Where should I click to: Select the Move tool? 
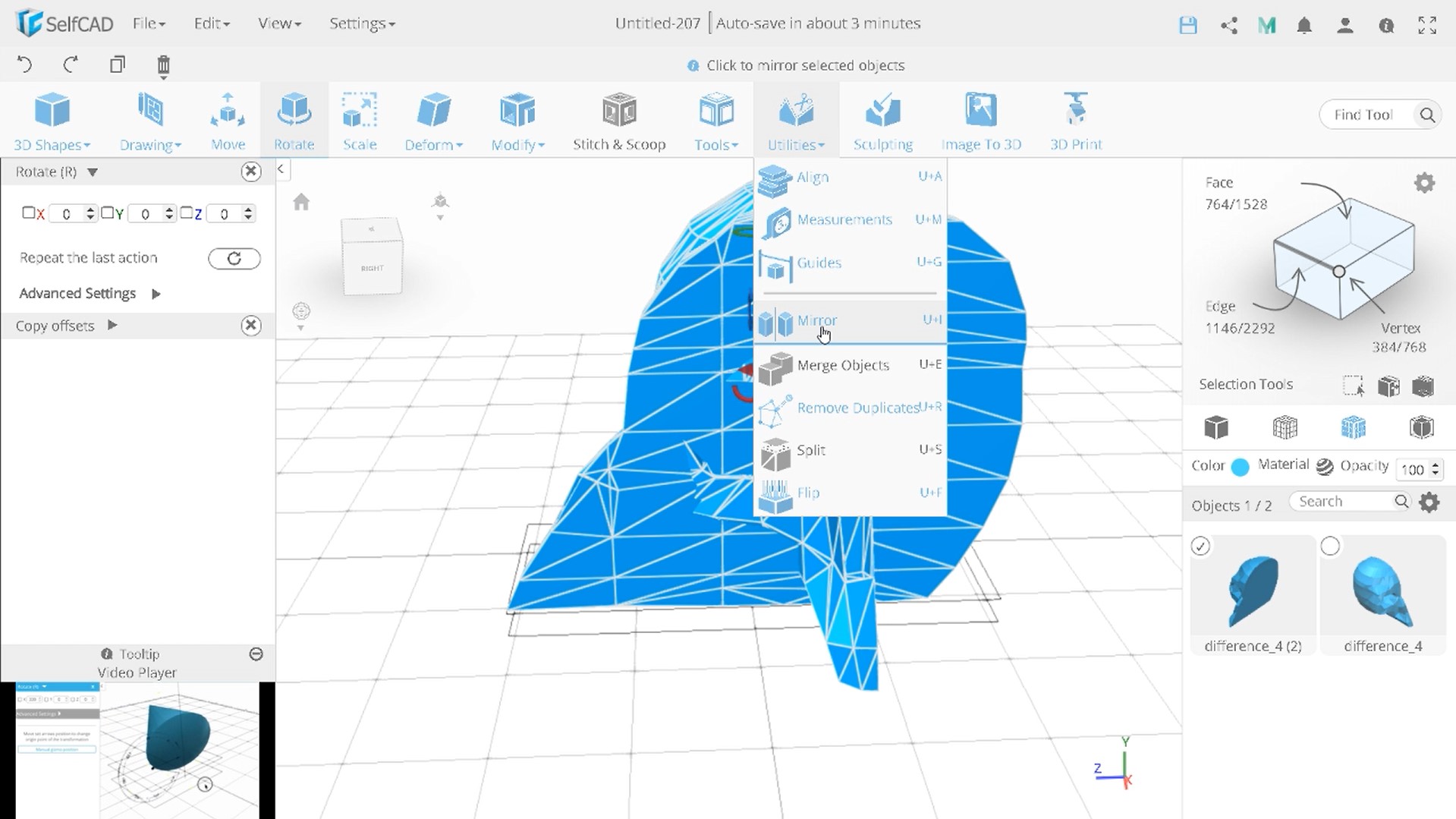point(228,121)
